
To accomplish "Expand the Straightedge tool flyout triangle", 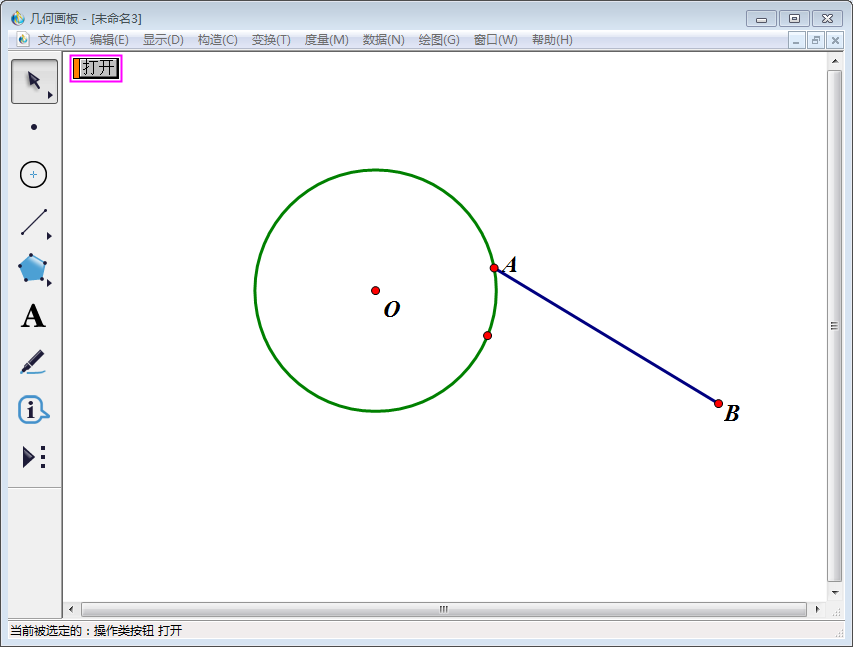I will click(50, 236).
